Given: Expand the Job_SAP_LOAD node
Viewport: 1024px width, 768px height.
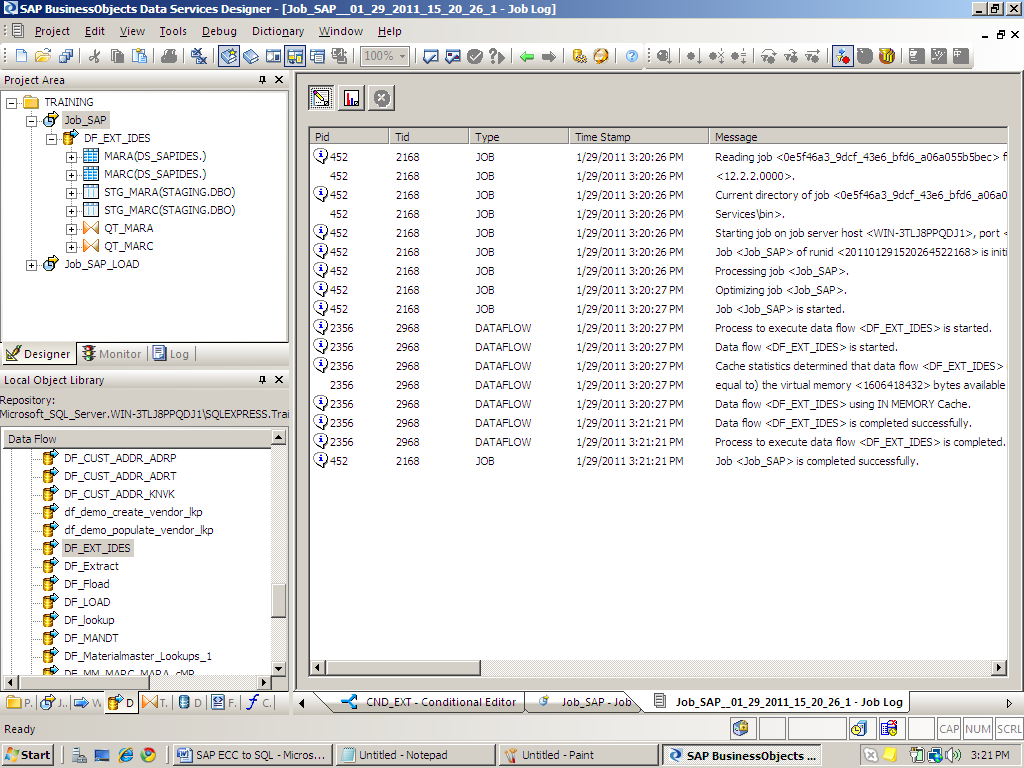Looking at the screenshot, I should click(x=31, y=264).
